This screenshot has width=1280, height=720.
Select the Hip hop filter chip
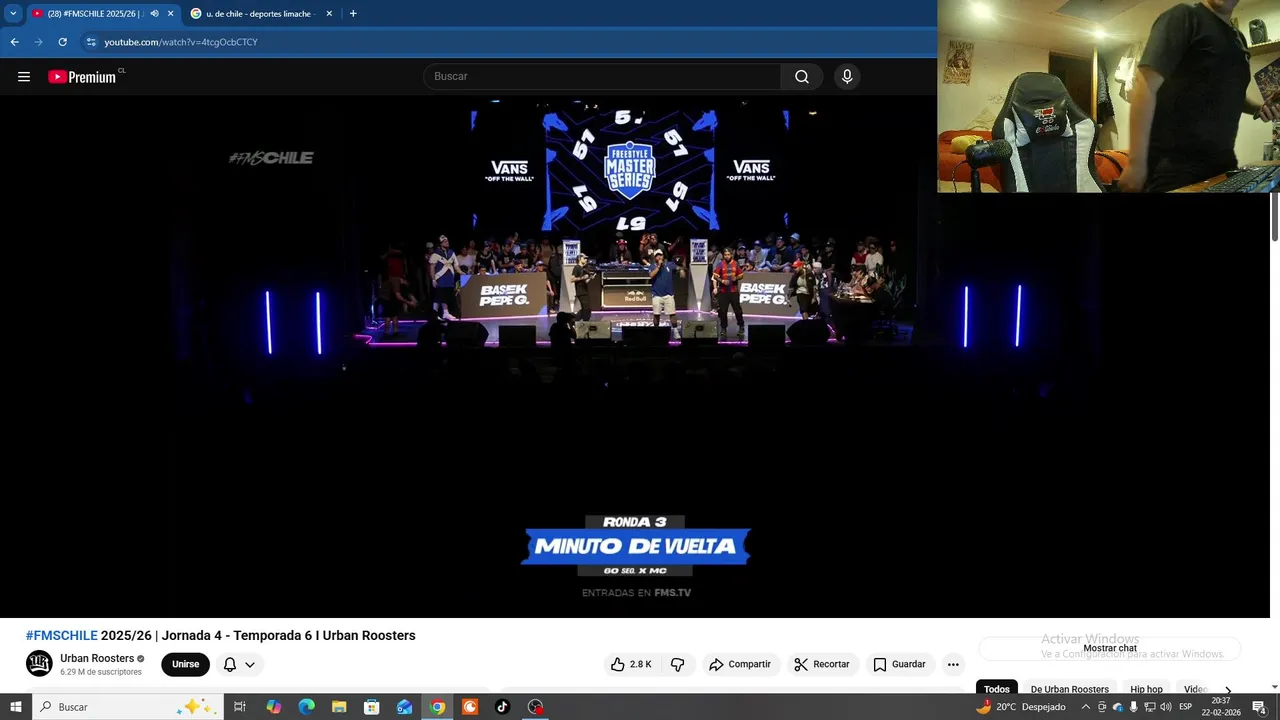point(1146,689)
